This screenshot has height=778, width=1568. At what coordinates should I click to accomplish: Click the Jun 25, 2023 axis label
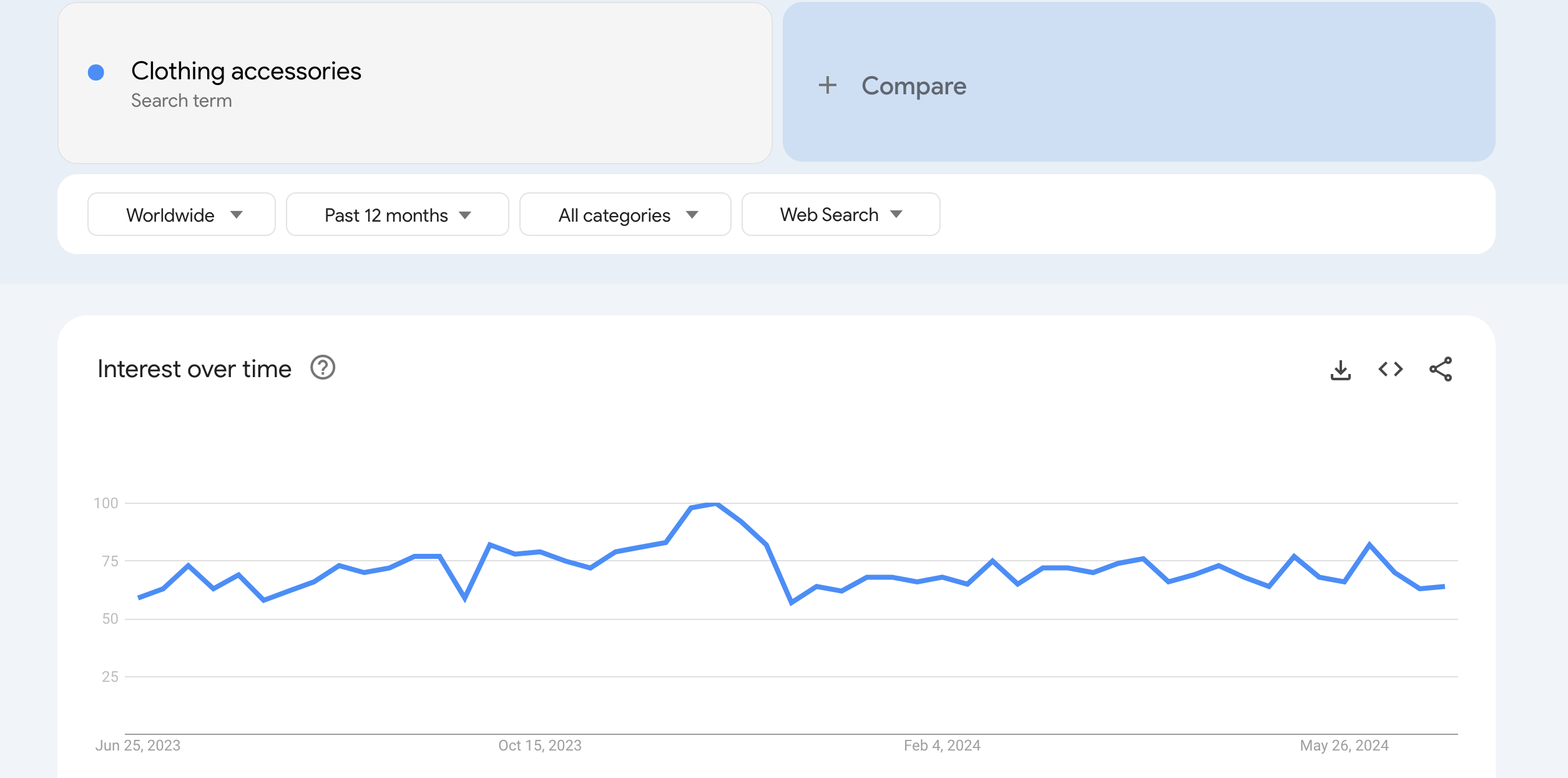[x=139, y=745]
